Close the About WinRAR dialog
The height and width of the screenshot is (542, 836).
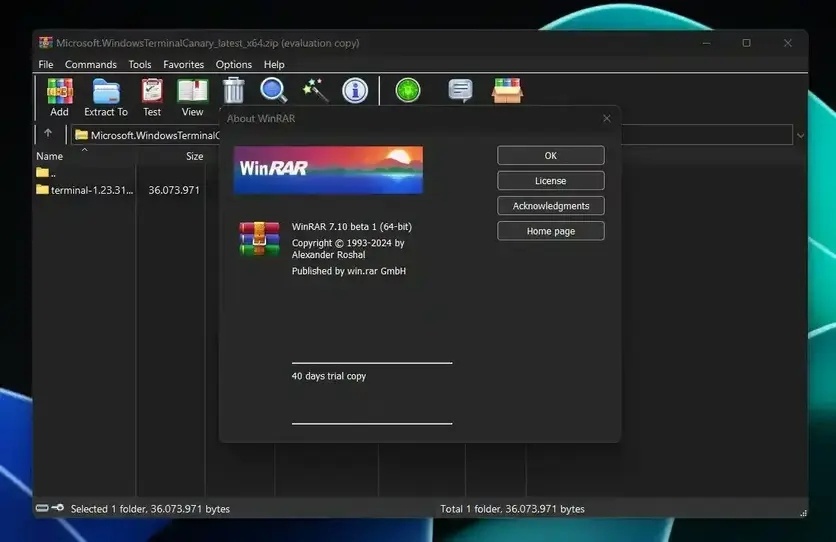tap(607, 118)
